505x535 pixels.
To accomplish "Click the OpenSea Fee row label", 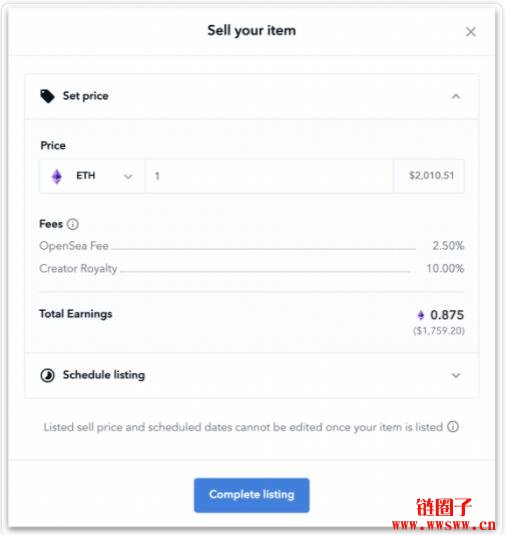I will (74, 246).
